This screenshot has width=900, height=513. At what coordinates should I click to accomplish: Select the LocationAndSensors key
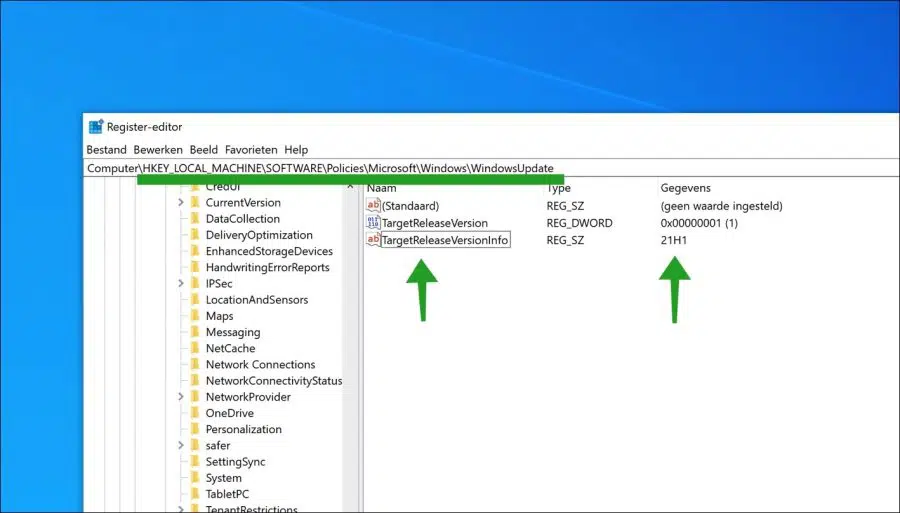[257, 300]
